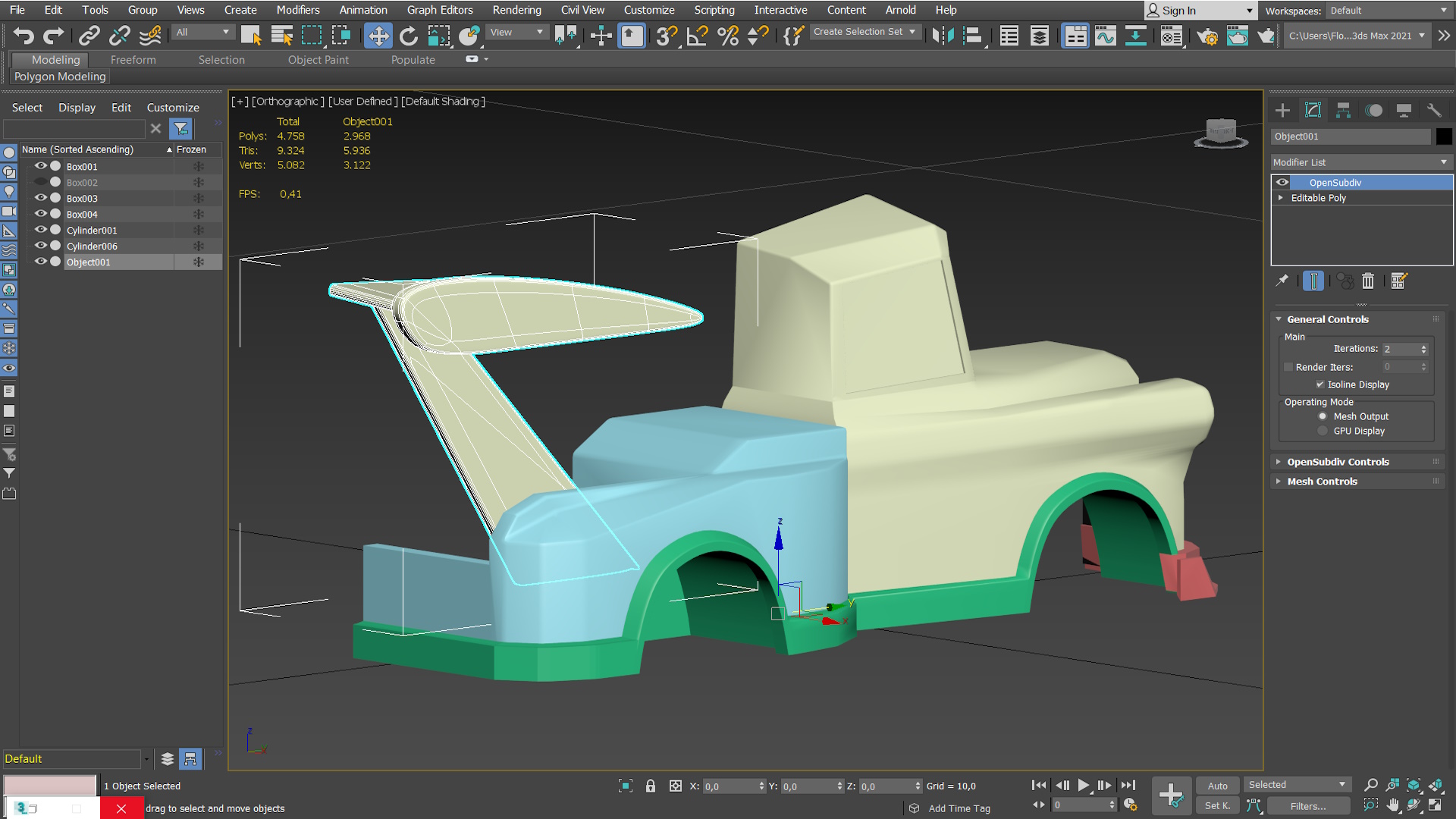The width and height of the screenshot is (1456, 819).
Task: Toggle the Angle Snap icon
Action: pyautogui.click(x=697, y=36)
